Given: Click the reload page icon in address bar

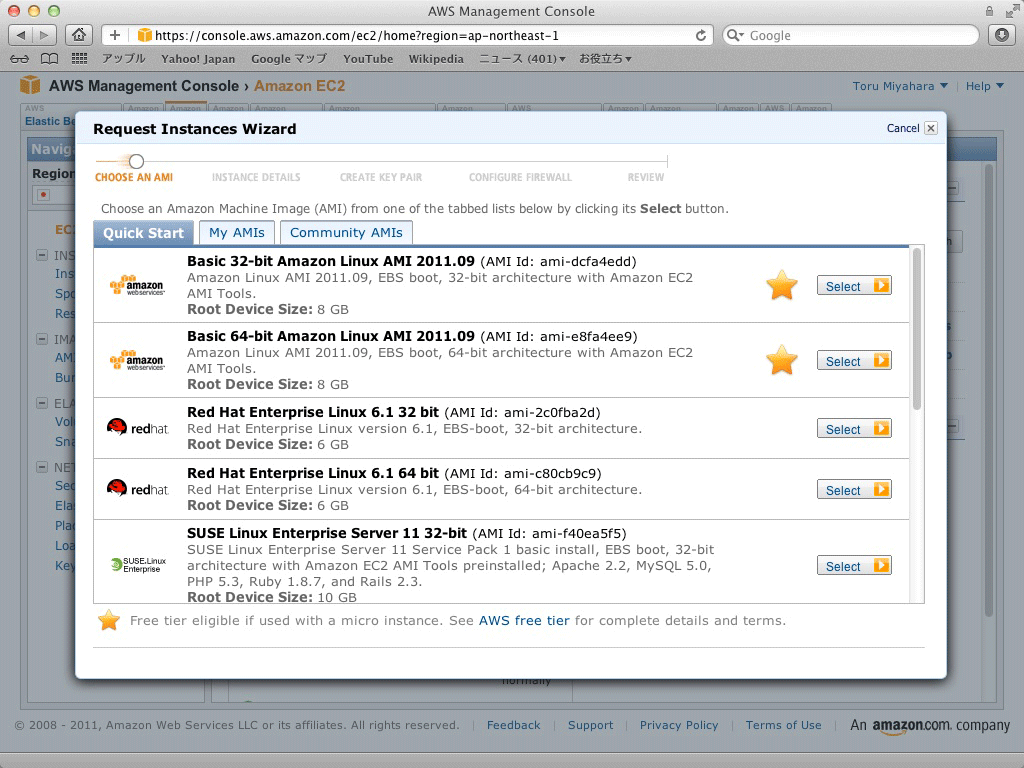Looking at the screenshot, I should click(x=701, y=35).
